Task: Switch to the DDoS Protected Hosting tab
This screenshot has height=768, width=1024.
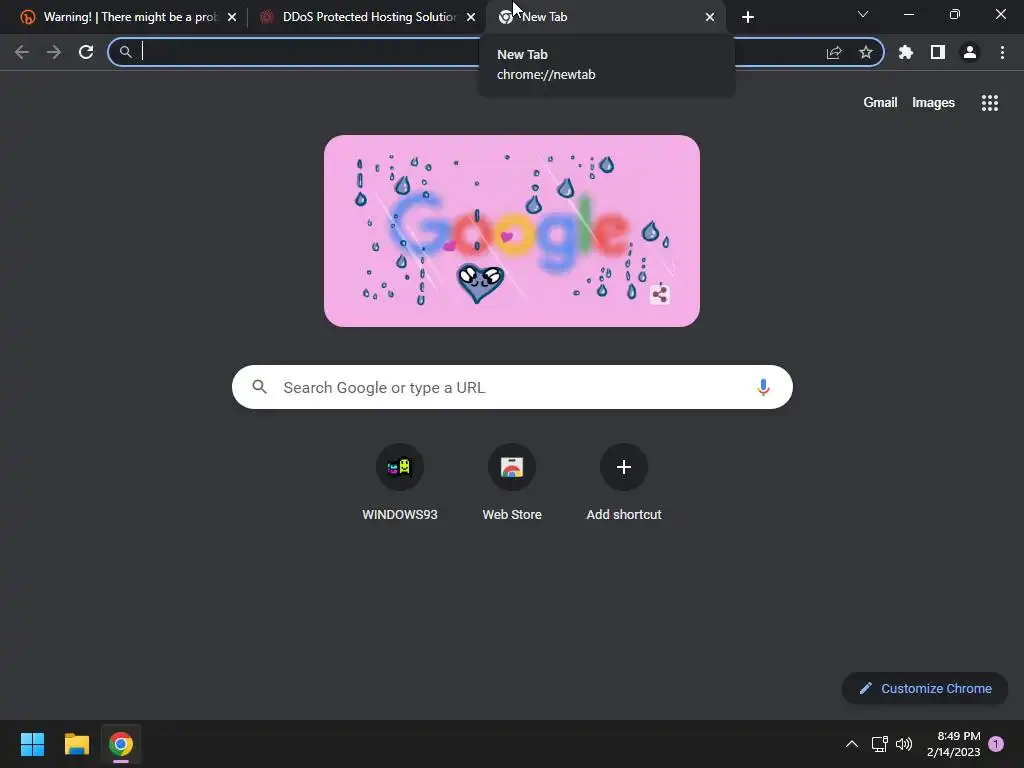Action: tap(369, 17)
